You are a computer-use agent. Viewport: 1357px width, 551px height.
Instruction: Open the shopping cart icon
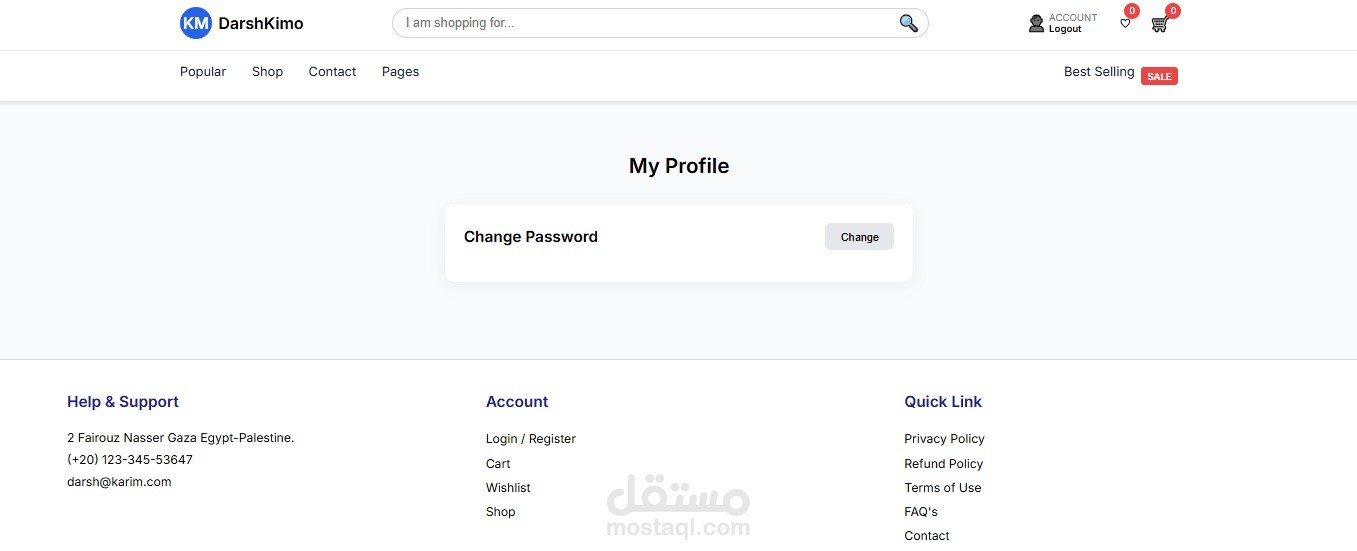1159,24
